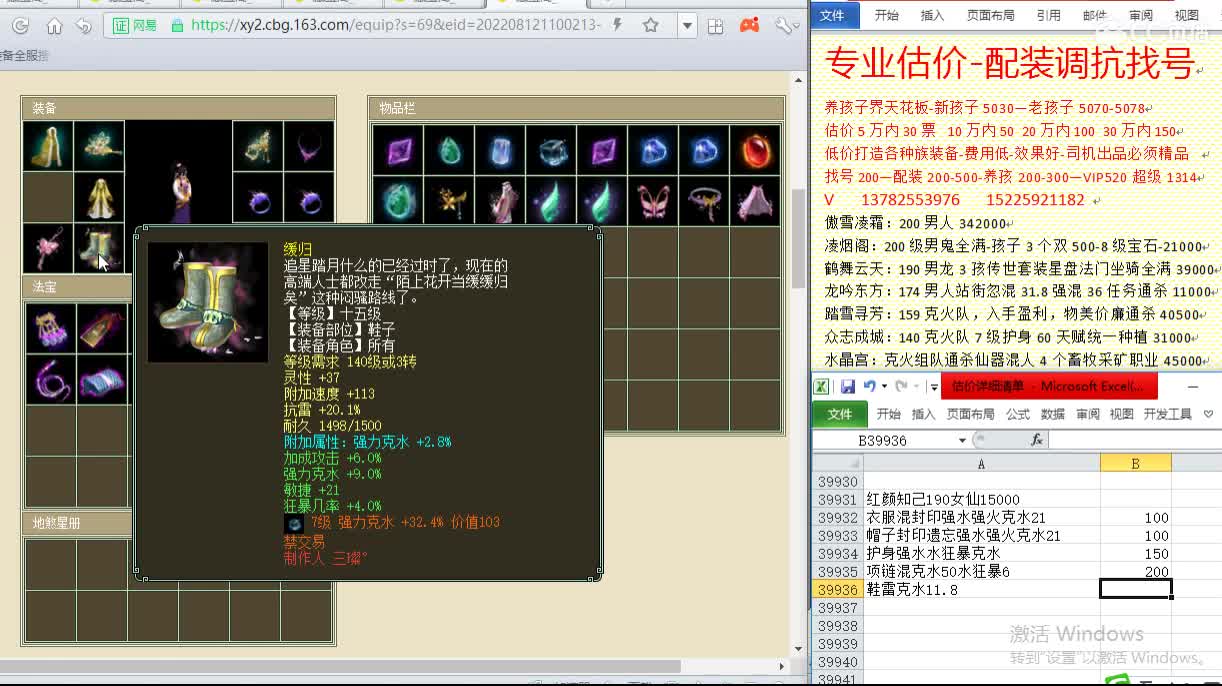Image resolution: width=1222 pixels, height=686 pixels.
Task: Select the golden flower hairpin equipment item
Action: (99, 146)
